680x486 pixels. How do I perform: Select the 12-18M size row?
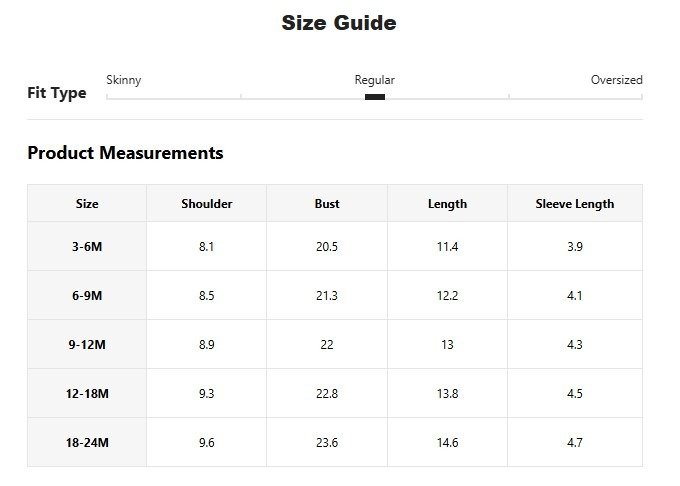pyautogui.click(x=87, y=394)
